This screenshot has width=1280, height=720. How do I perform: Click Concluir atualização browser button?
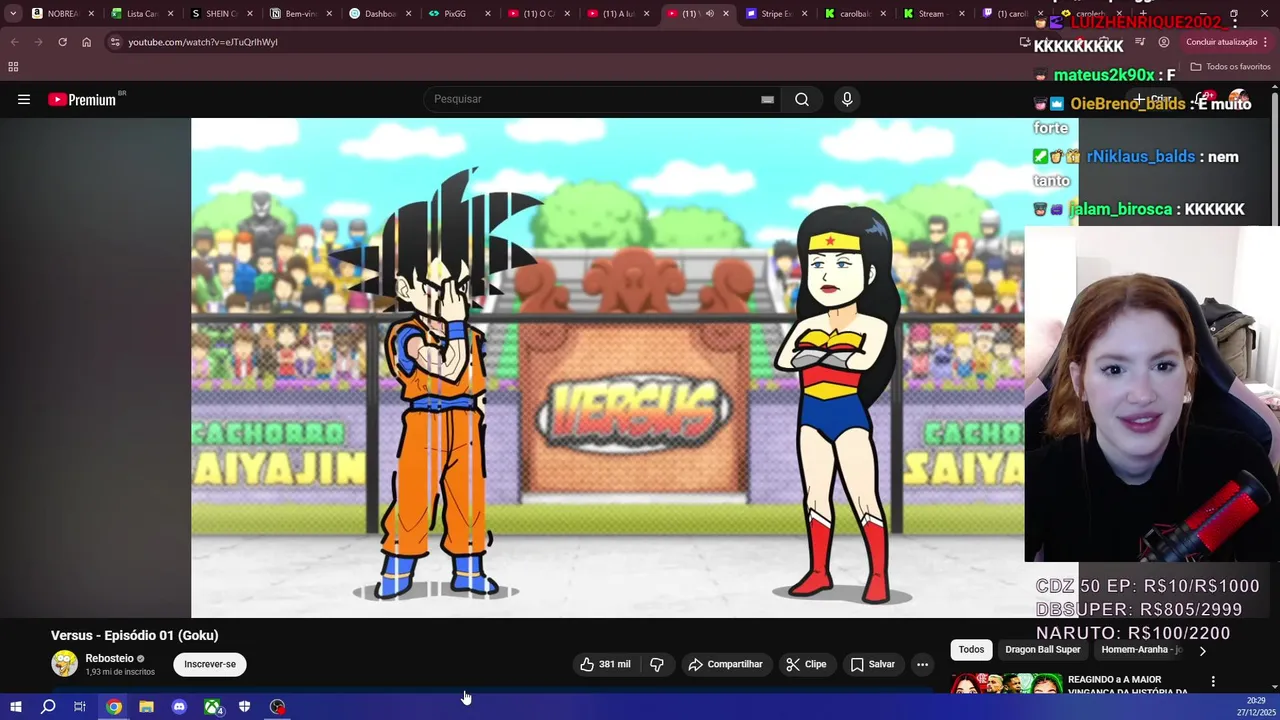(1228, 42)
